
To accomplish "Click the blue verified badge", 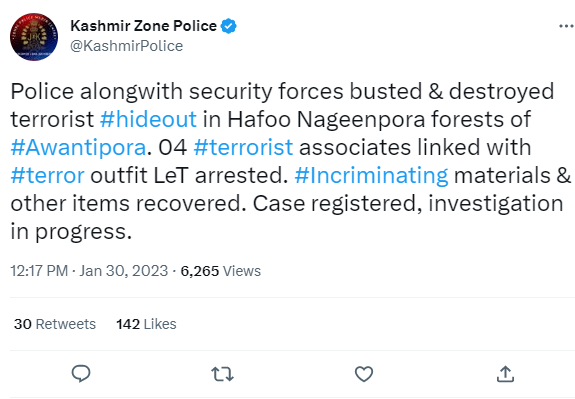I will click(x=228, y=26).
